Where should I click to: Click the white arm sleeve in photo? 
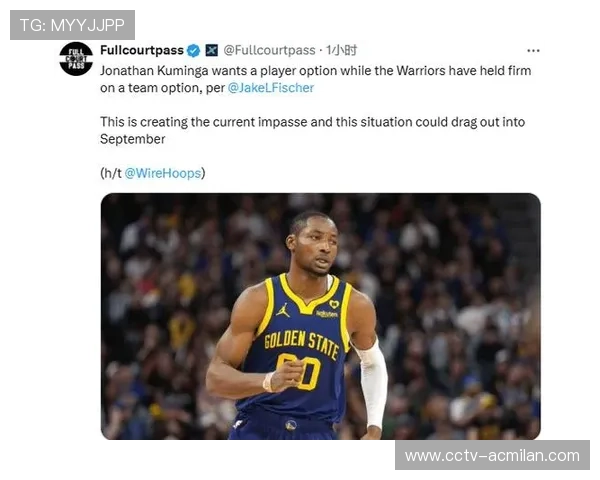(370, 384)
